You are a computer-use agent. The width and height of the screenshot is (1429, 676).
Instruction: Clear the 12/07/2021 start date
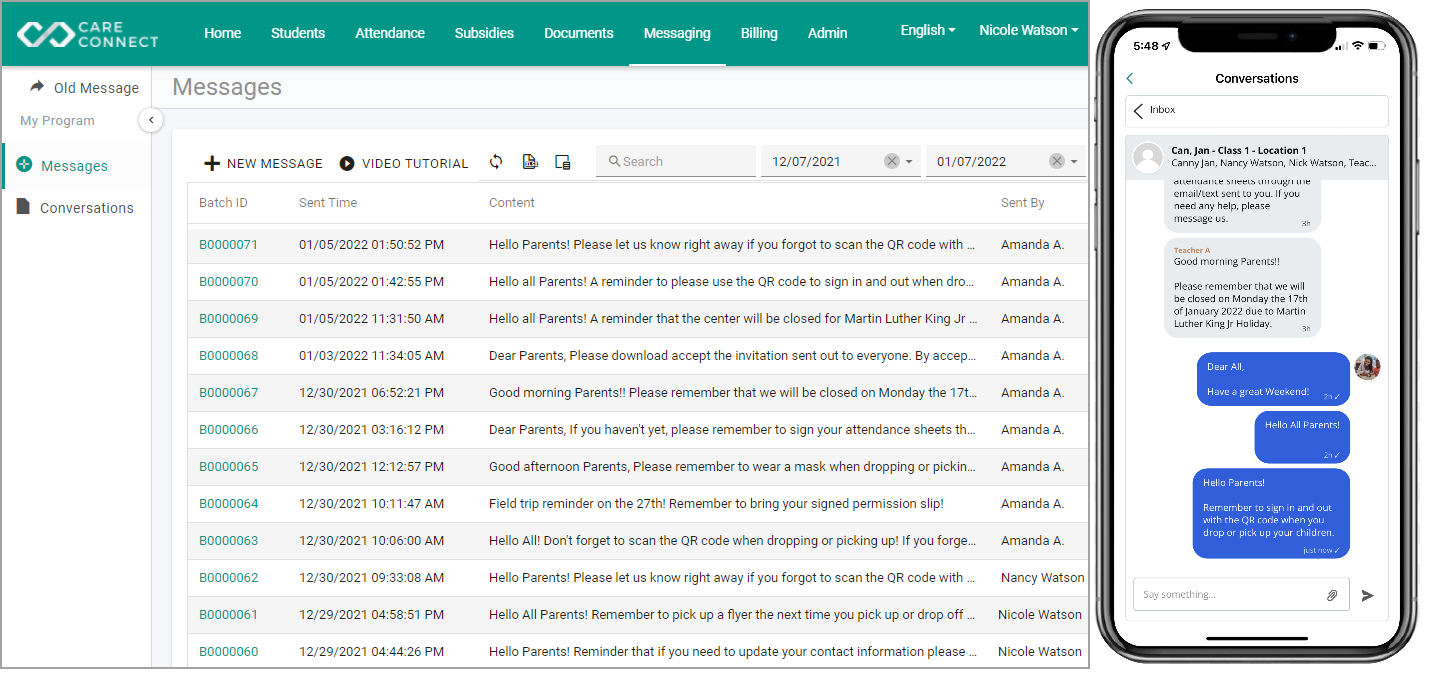[x=892, y=161]
